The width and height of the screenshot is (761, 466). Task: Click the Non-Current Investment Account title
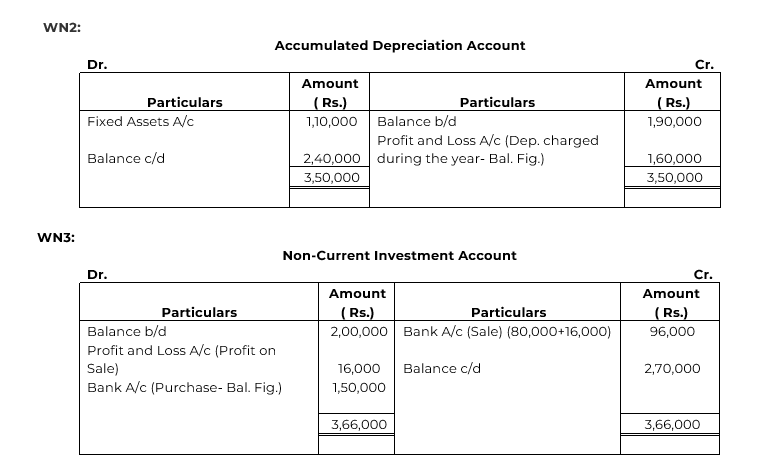(399, 256)
